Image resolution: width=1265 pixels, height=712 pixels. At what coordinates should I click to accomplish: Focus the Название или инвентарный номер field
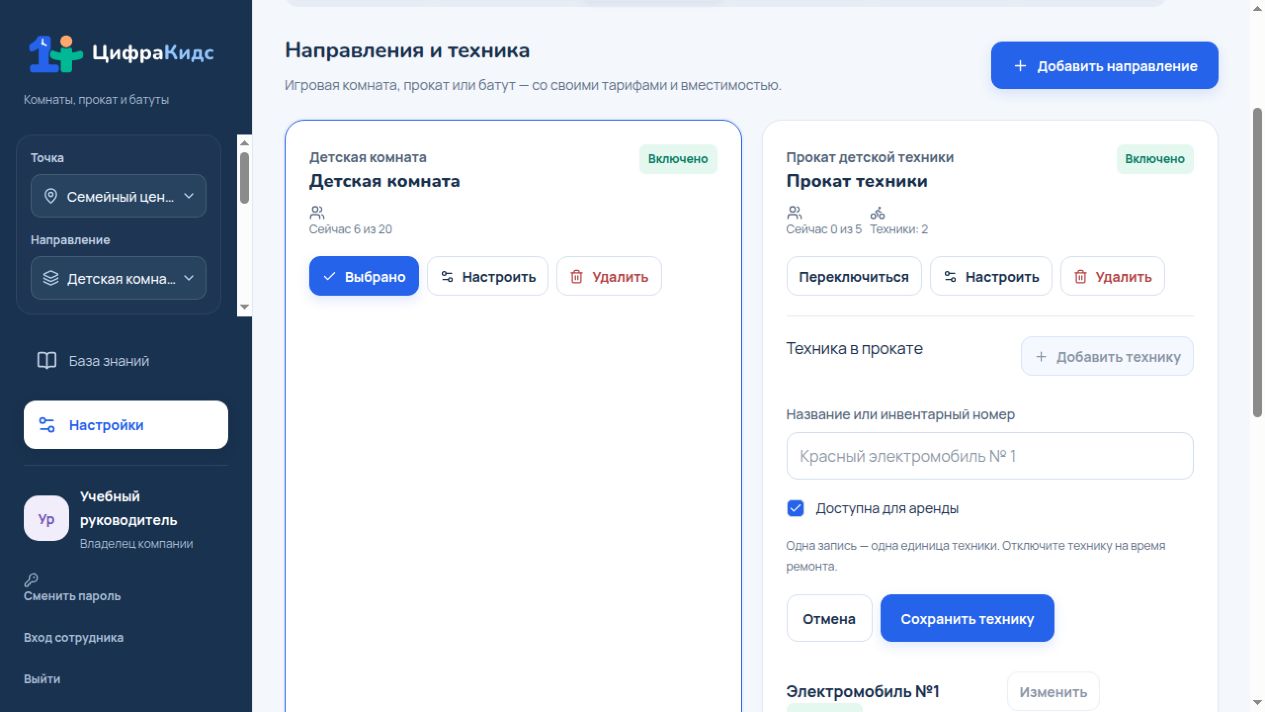[990, 456]
